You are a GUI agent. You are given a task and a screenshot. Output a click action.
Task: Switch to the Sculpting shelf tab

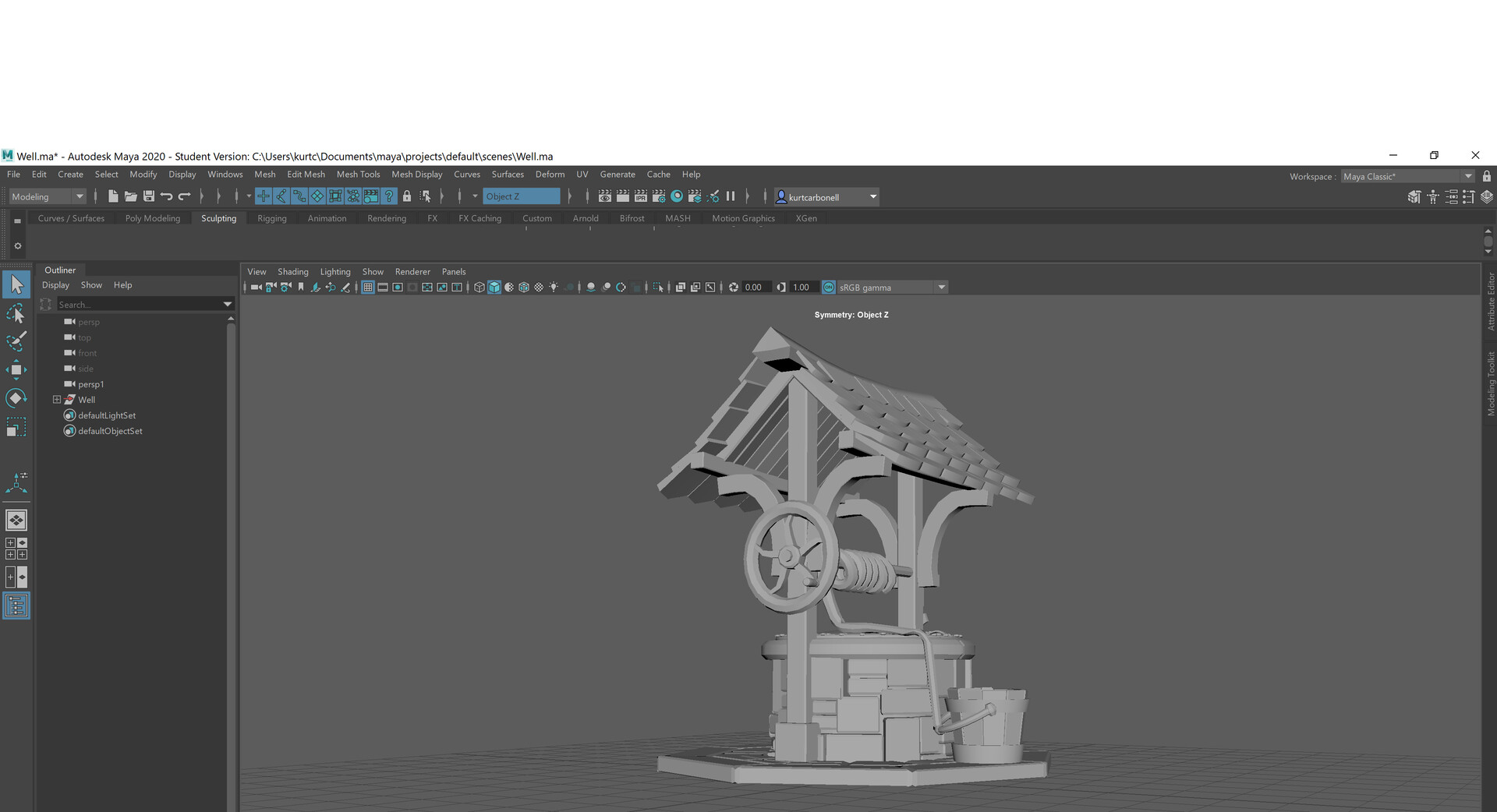coord(219,219)
